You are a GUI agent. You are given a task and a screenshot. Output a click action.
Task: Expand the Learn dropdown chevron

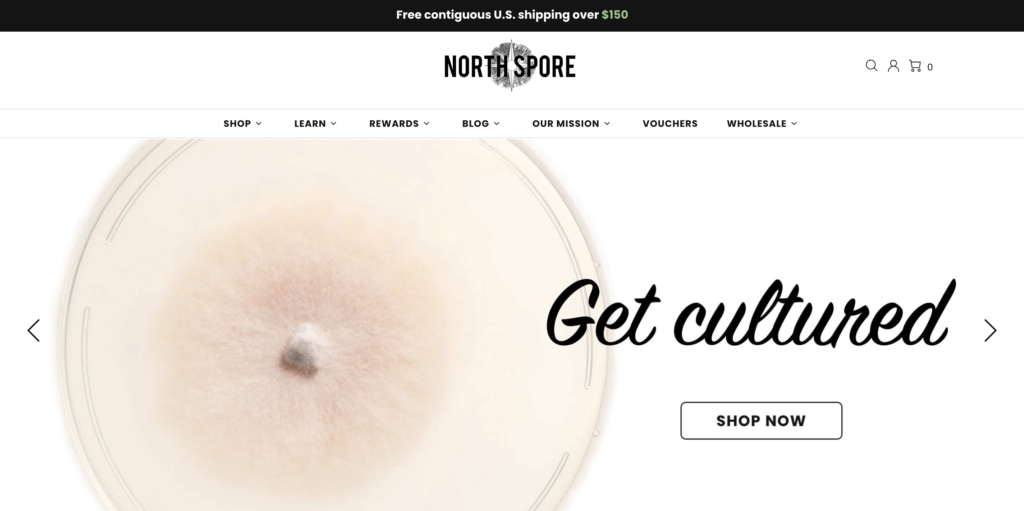click(333, 124)
